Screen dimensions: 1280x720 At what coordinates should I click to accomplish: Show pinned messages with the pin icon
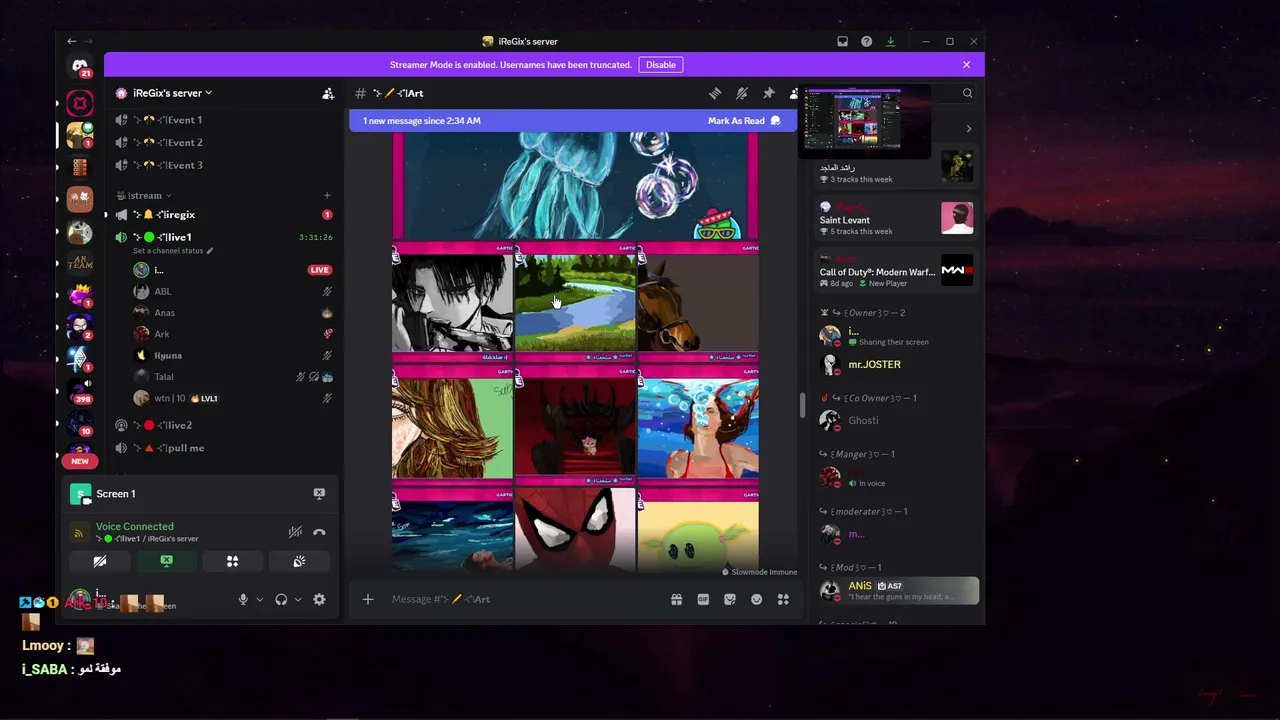tap(769, 93)
